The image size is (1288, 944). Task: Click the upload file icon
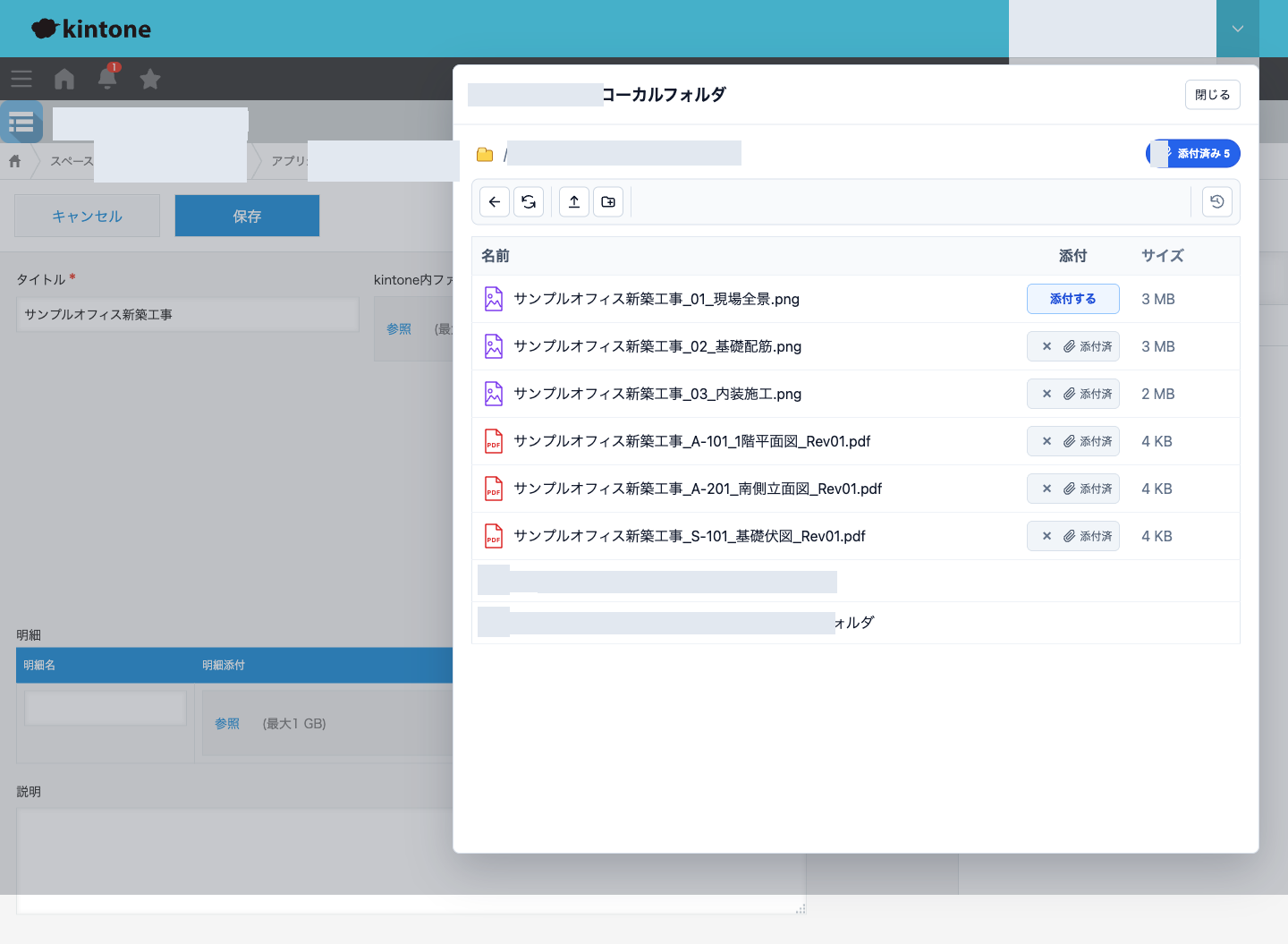tap(574, 202)
